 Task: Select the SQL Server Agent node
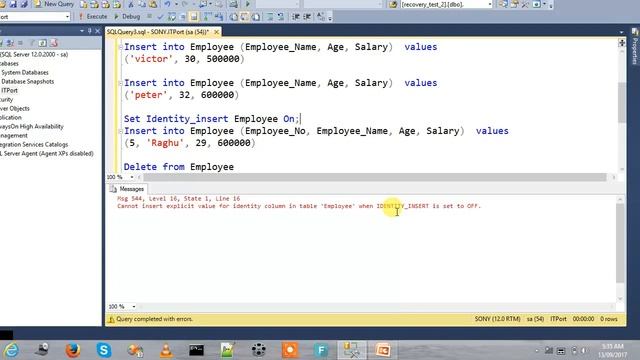(x=47, y=153)
